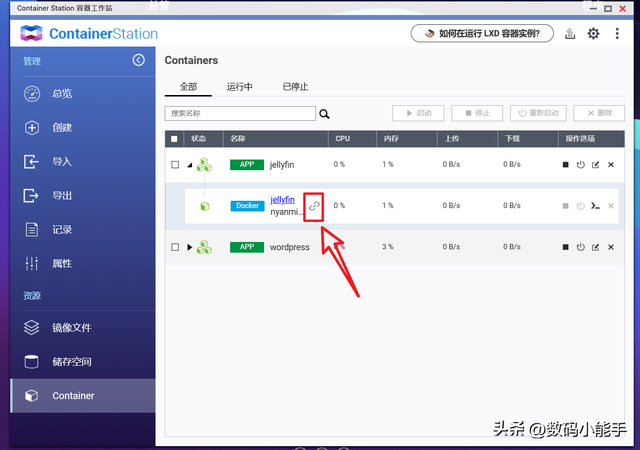Stop the jellyfin APP with square icon
The width and height of the screenshot is (640, 450).
[x=565, y=165]
